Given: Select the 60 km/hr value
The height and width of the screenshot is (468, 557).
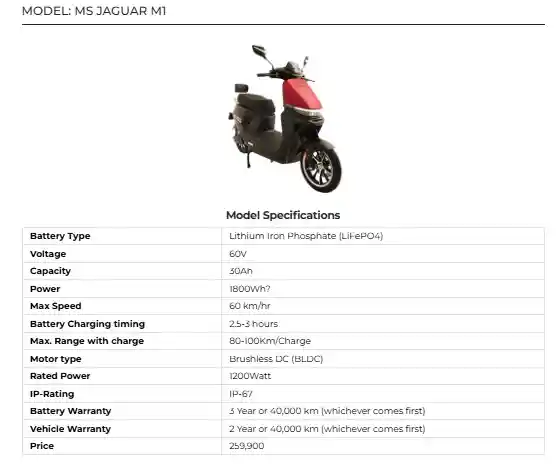Looking at the screenshot, I should (250, 306).
